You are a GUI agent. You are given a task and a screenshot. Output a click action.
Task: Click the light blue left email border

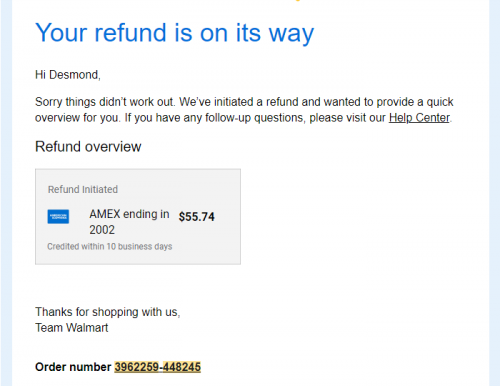pyautogui.click(x=6, y=193)
